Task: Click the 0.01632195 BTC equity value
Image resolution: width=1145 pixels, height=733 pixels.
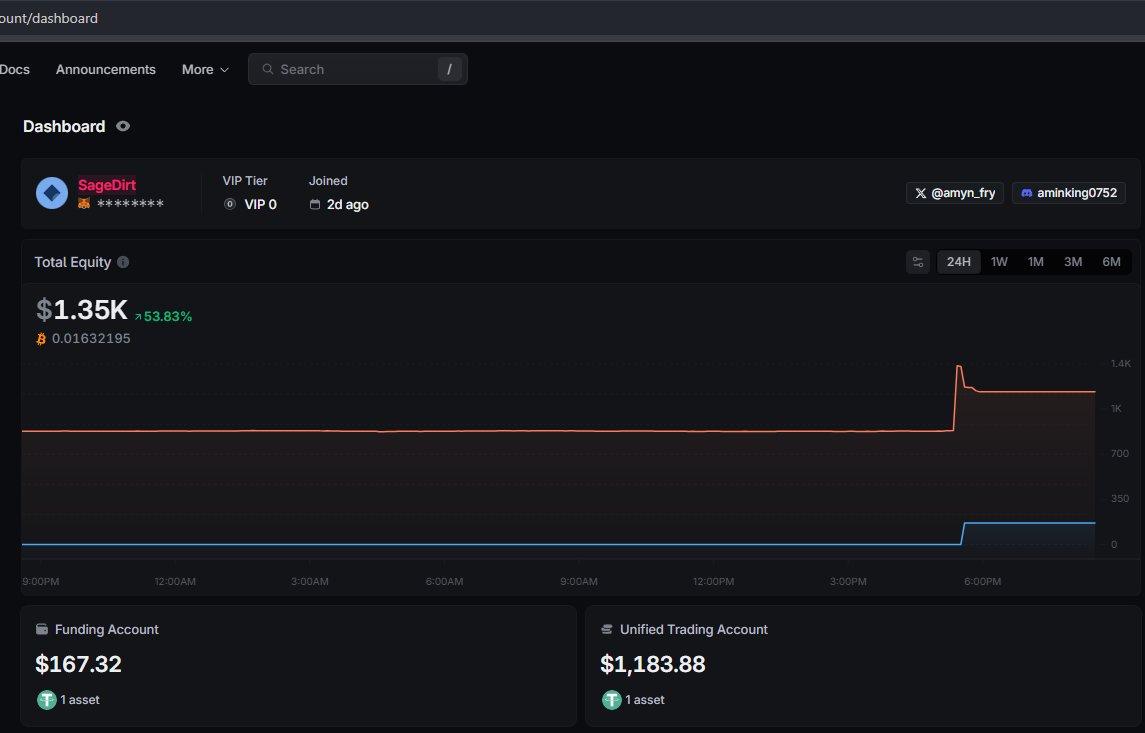Action: point(91,339)
